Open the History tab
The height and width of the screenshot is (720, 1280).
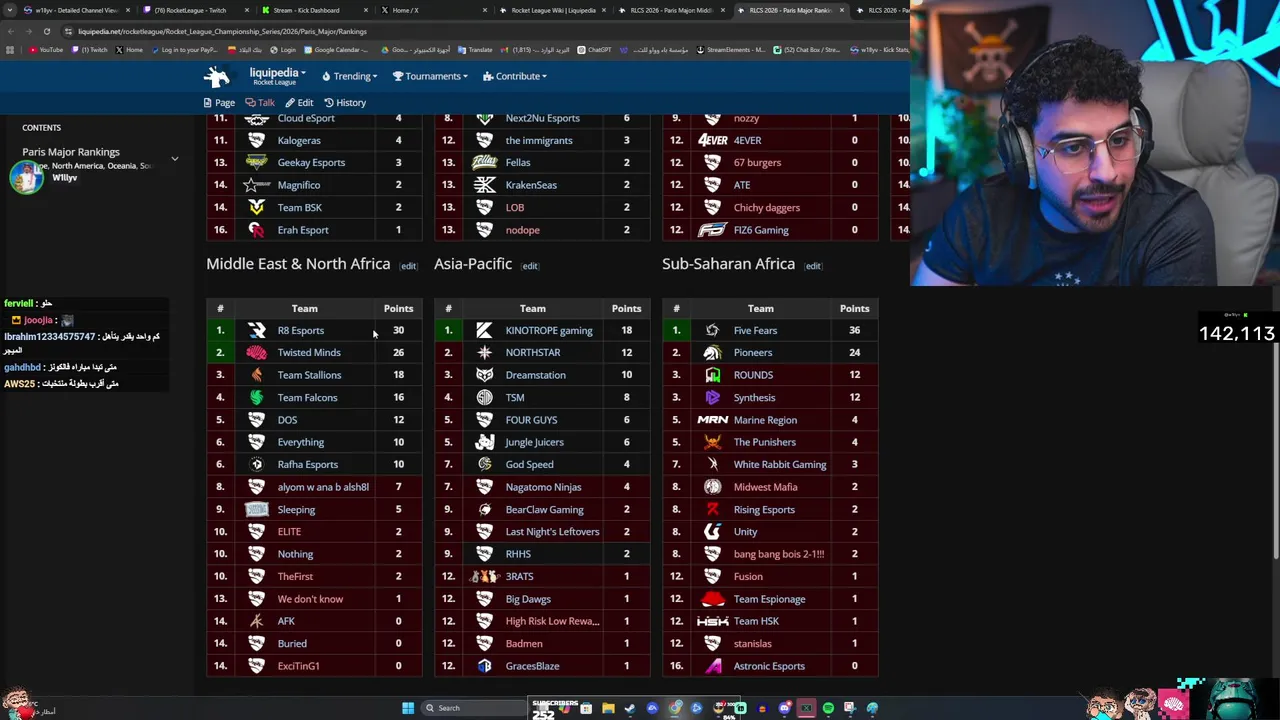point(345,102)
